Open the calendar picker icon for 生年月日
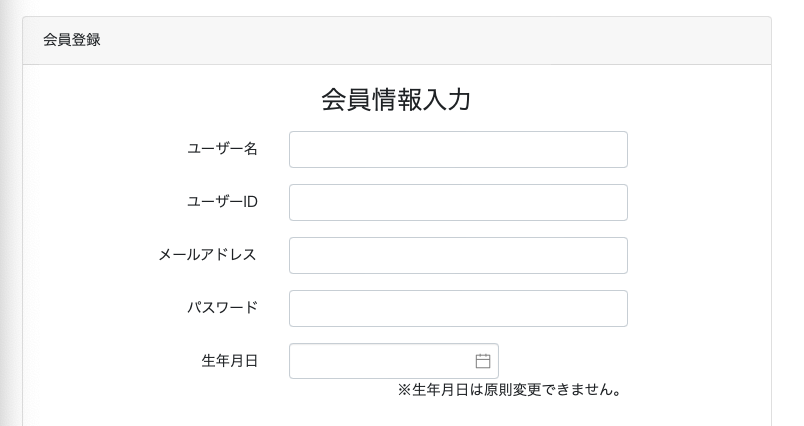 coord(483,361)
